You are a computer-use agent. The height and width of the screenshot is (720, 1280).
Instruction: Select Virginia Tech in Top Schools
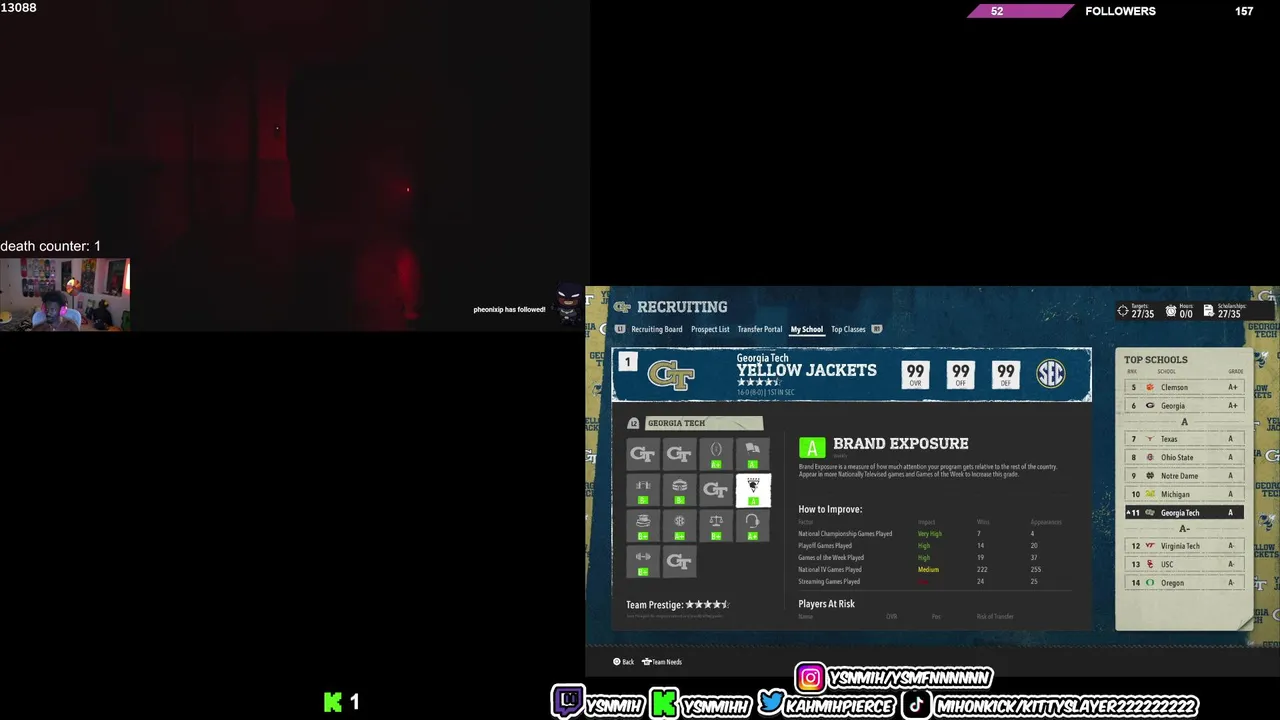1185,546
